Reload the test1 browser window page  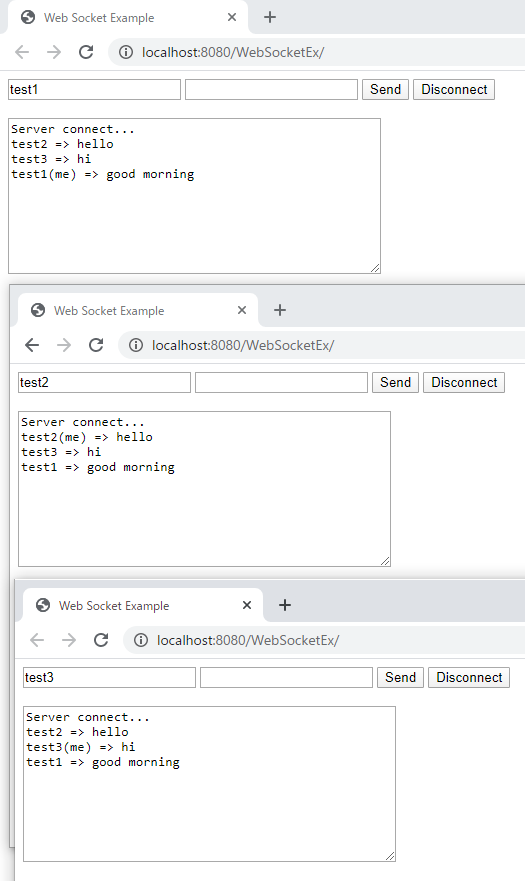(86, 52)
